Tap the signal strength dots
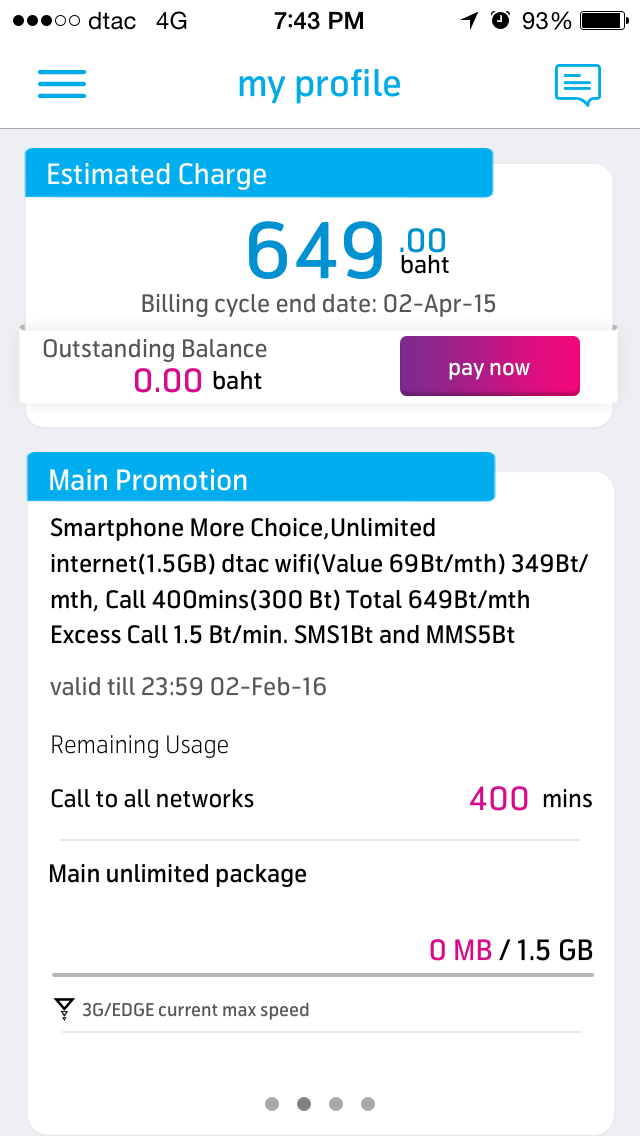This screenshot has width=640, height=1136. pos(42,21)
